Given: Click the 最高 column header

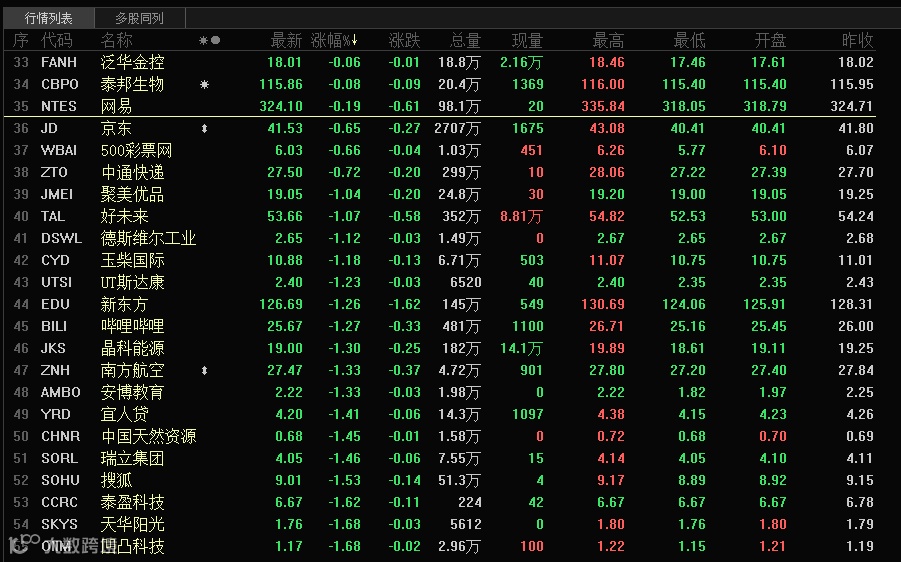Looking at the screenshot, I should pos(608,40).
